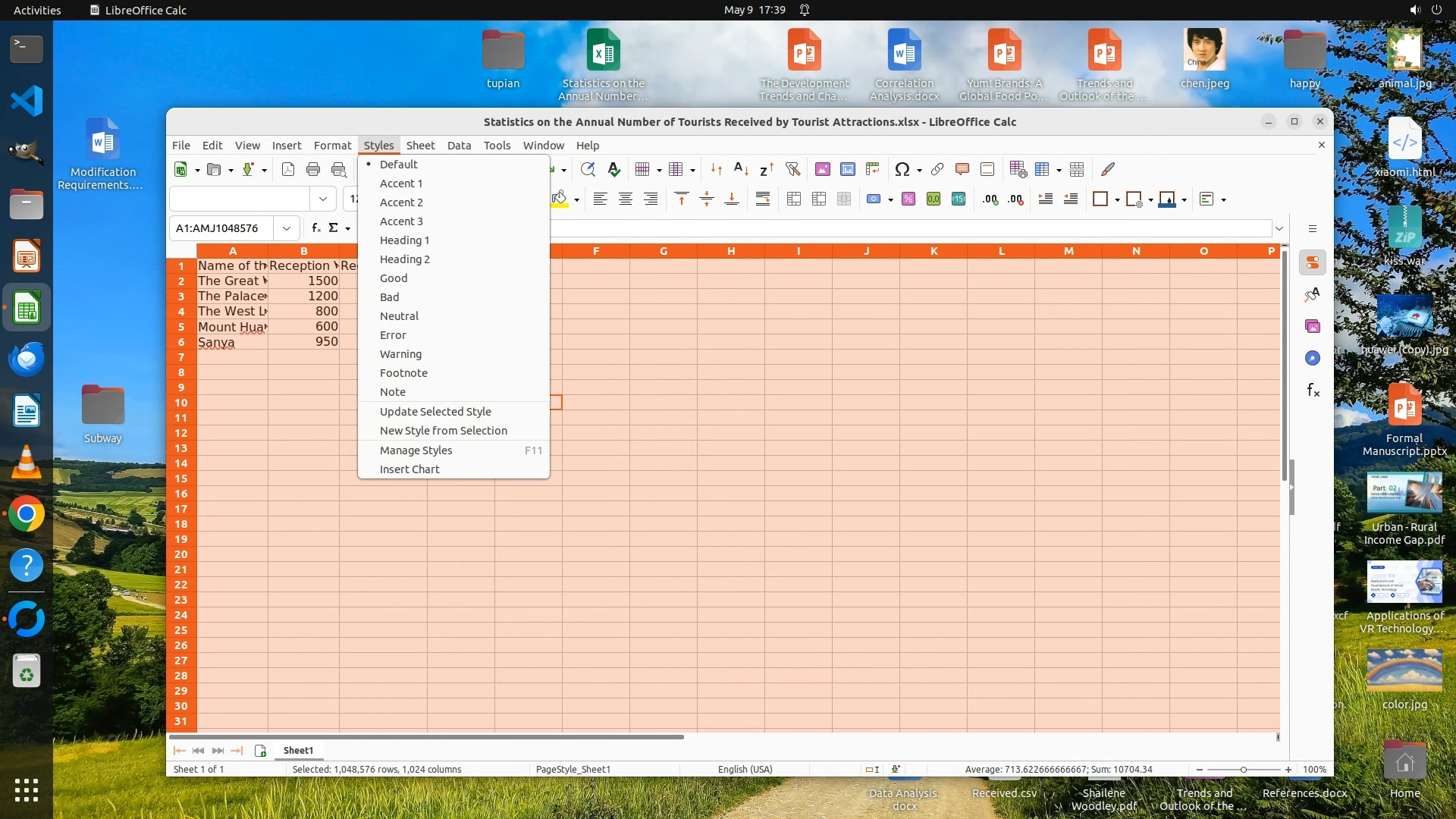Screen dimensions: 1456x819
Task: Open the Data menu
Action: (x=459, y=145)
